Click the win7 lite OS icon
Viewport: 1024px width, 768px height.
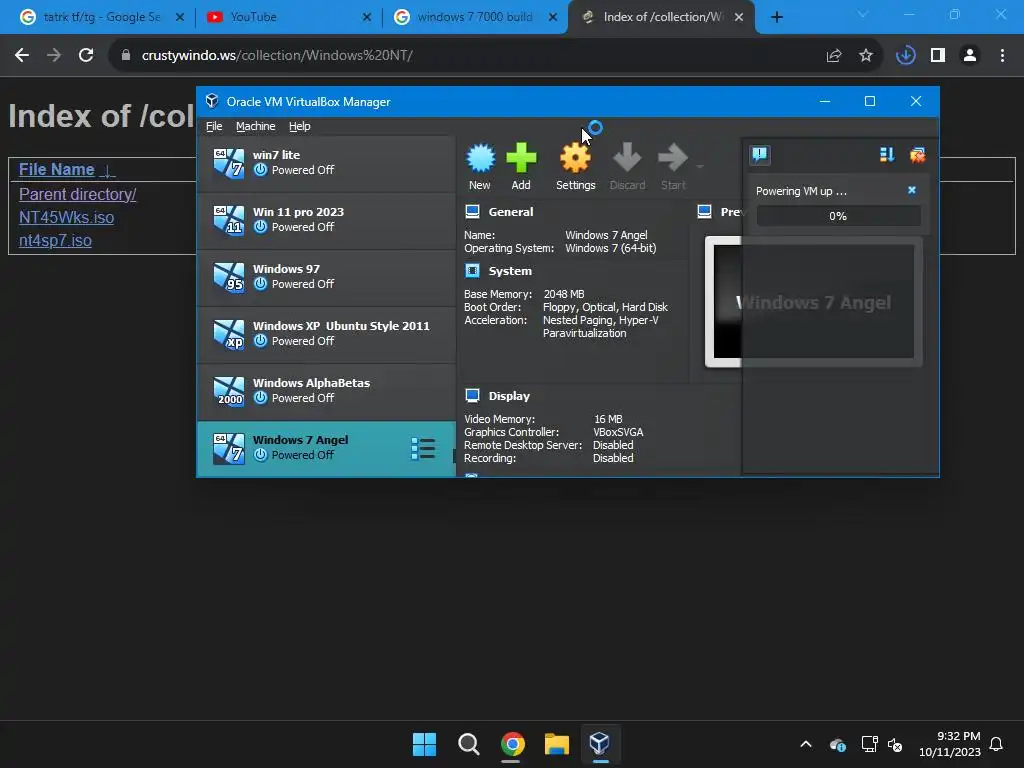coord(229,163)
